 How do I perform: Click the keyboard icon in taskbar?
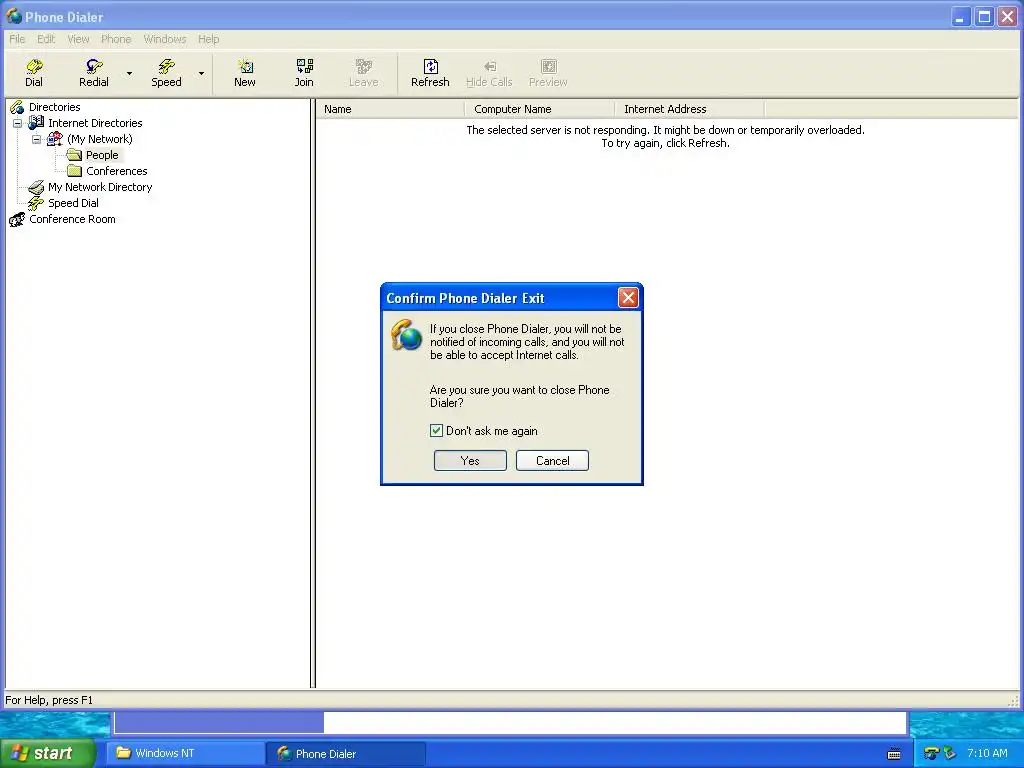click(x=894, y=754)
